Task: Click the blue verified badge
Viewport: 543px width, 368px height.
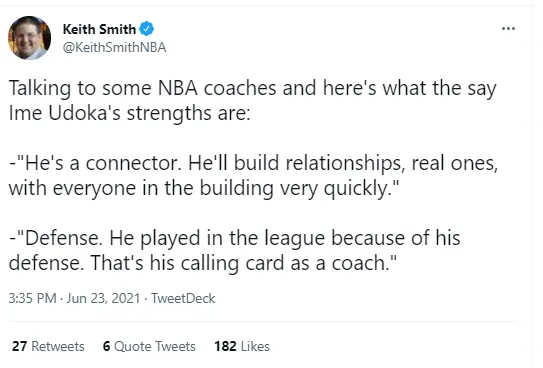Action: (x=146, y=29)
